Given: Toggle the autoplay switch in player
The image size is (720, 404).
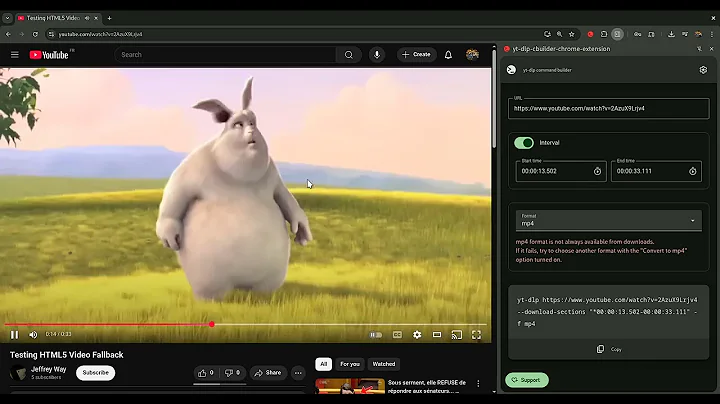Looking at the screenshot, I should pos(376,335).
